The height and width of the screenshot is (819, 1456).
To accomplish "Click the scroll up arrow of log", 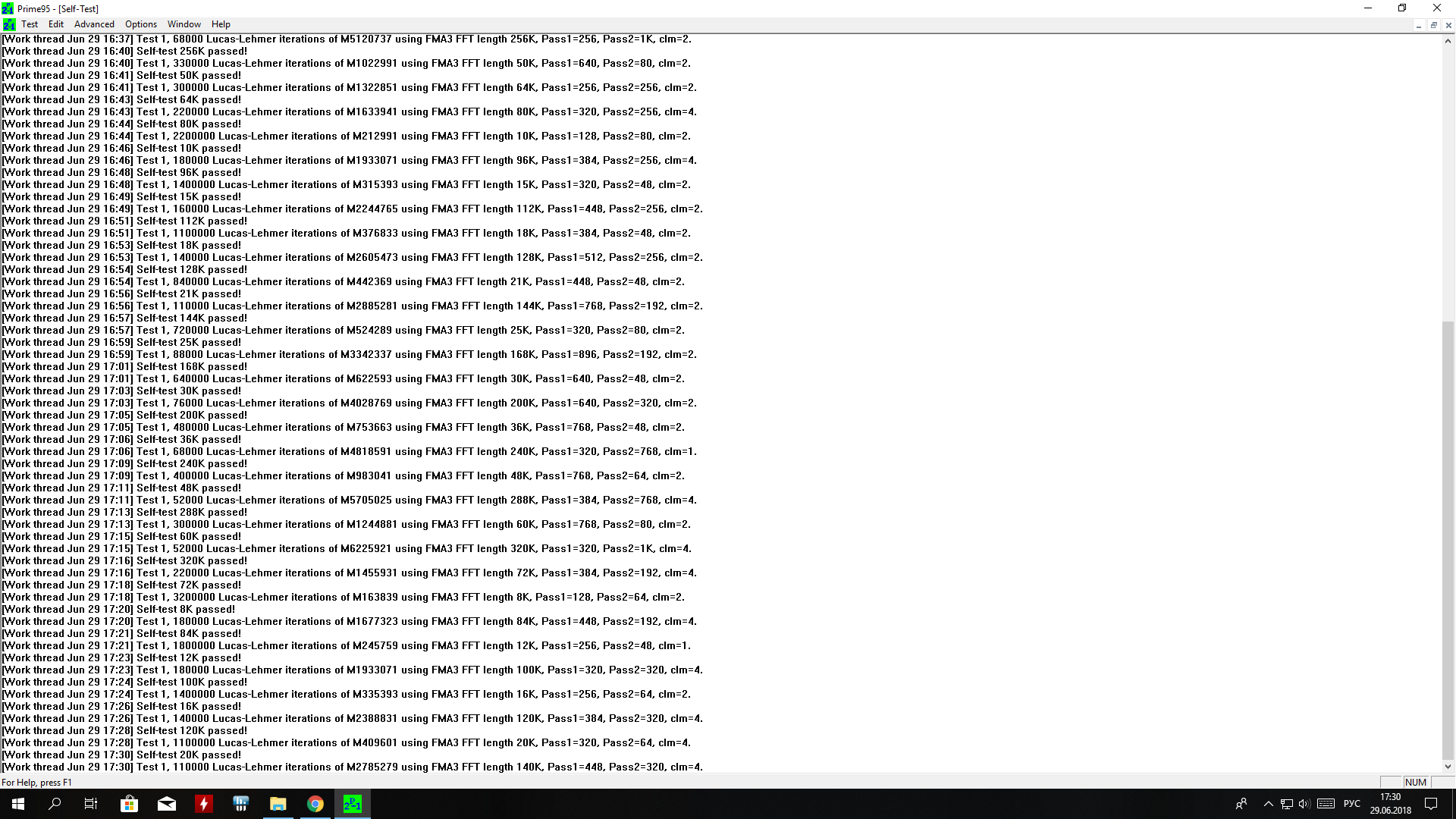I will coord(1448,41).
